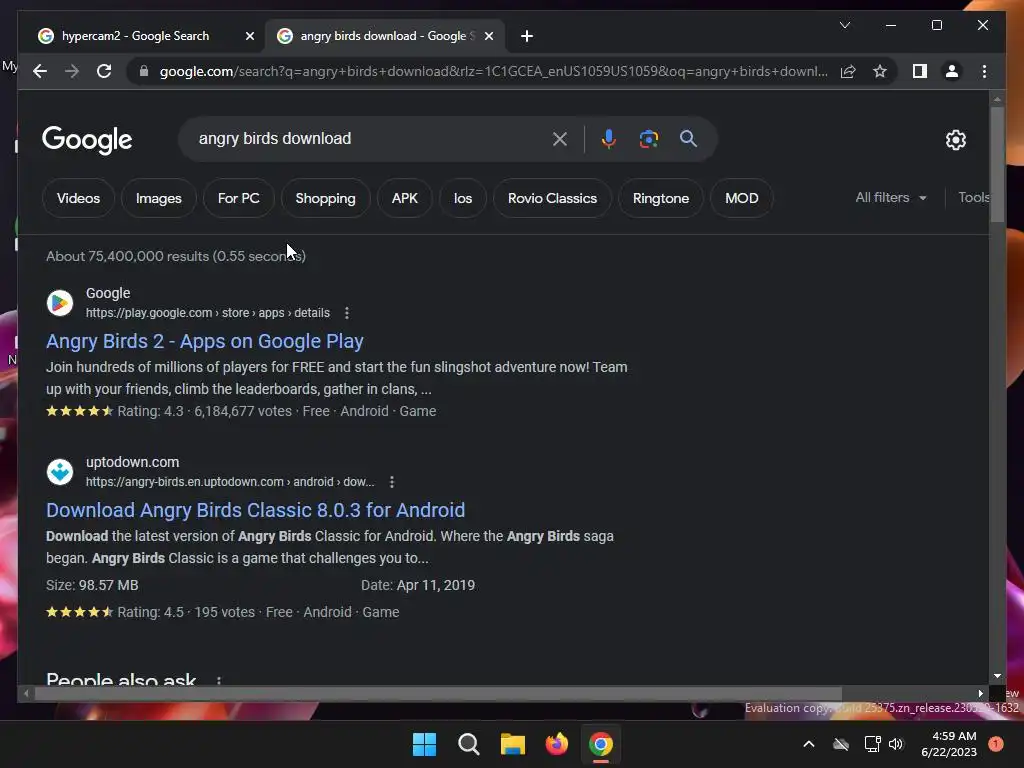
Task: Click the Google Play favicon
Action: [x=60, y=303]
